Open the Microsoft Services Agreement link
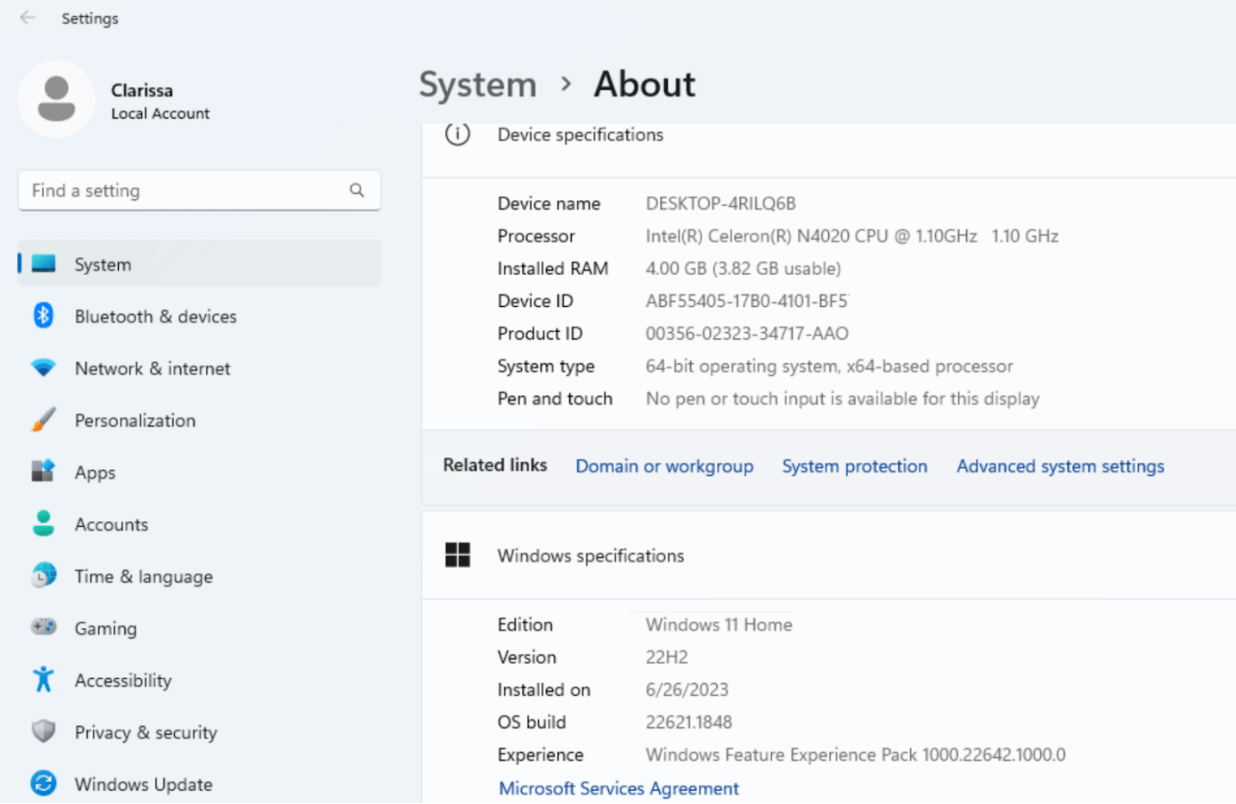1236x804 pixels. click(x=619, y=788)
